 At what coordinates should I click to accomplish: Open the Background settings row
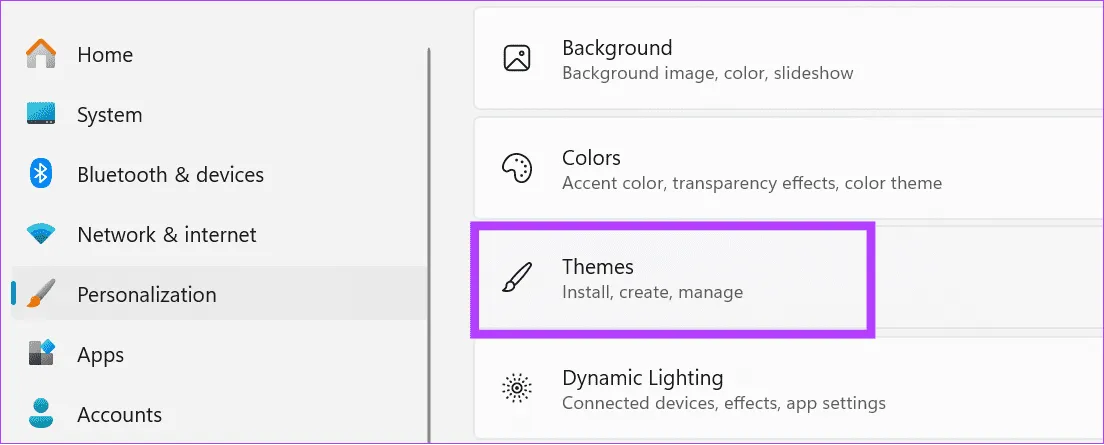pos(780,59)
